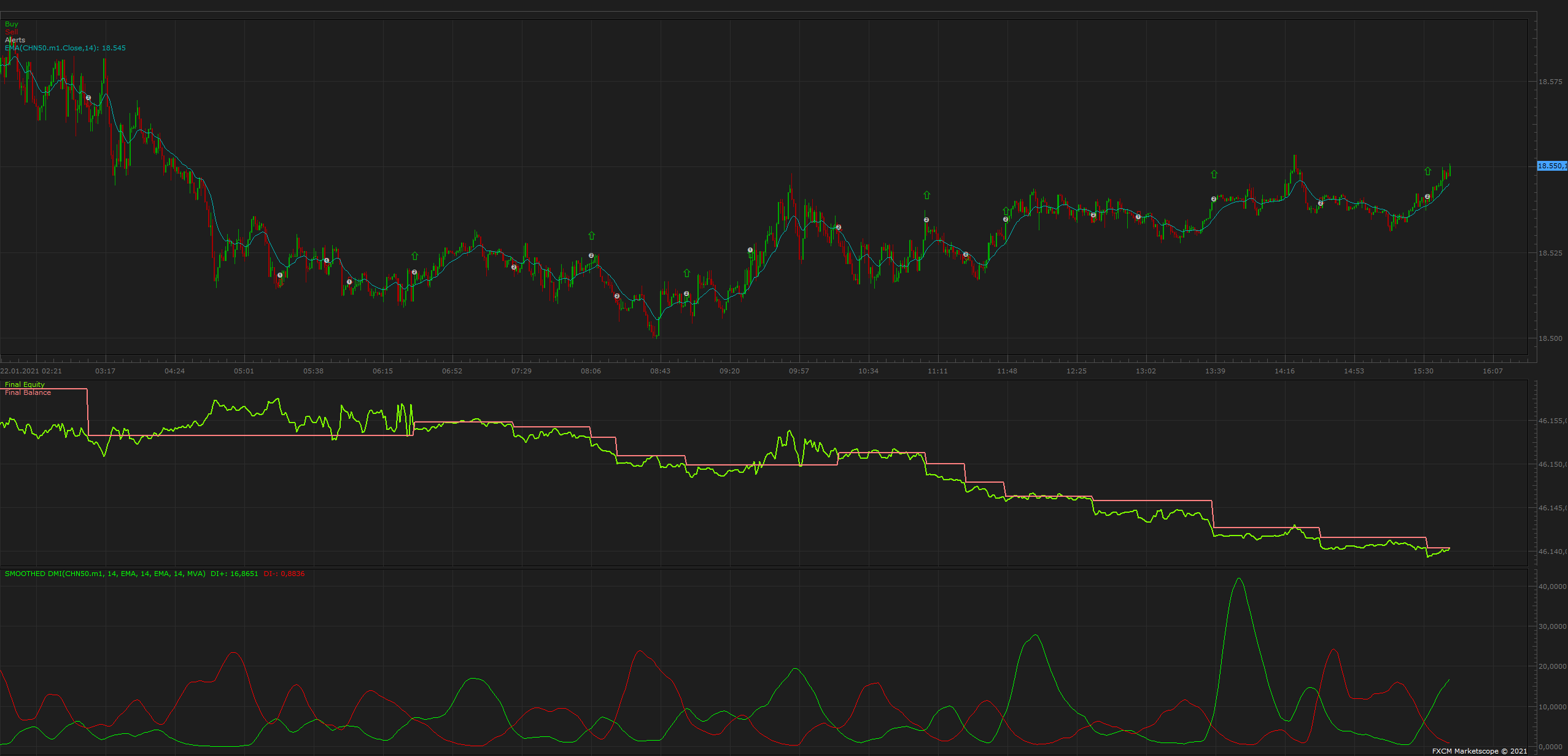Click the 'Final Balance' legend label
1568x756 pixels.
(28, 392)
